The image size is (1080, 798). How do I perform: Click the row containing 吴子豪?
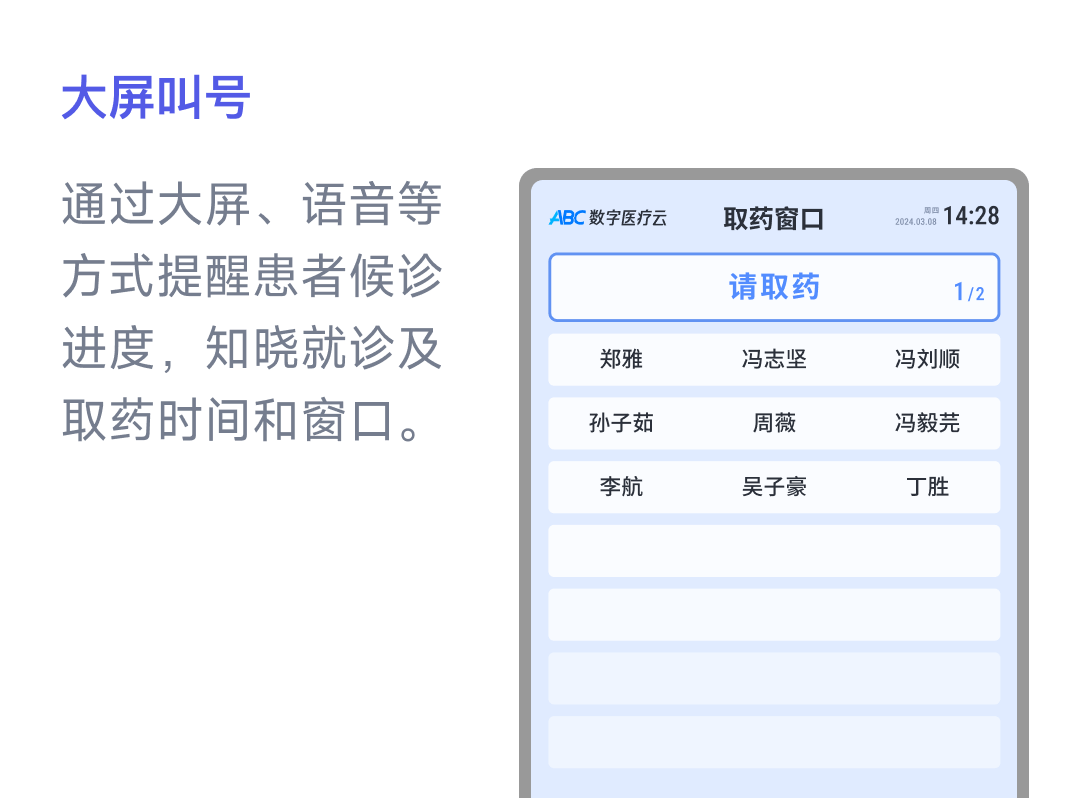pyautogui.click(x=775, y=487)
